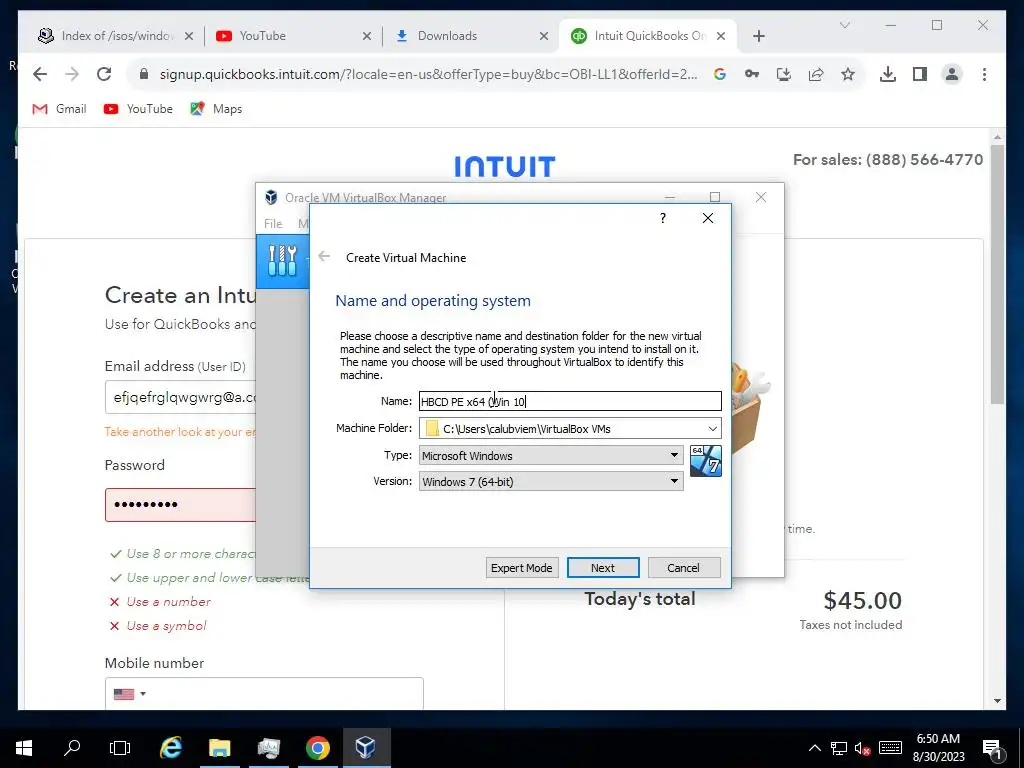The height and width of the screenshot is (768, 1024).
Task: Open the notification center
Action: (x=992, y=748)
